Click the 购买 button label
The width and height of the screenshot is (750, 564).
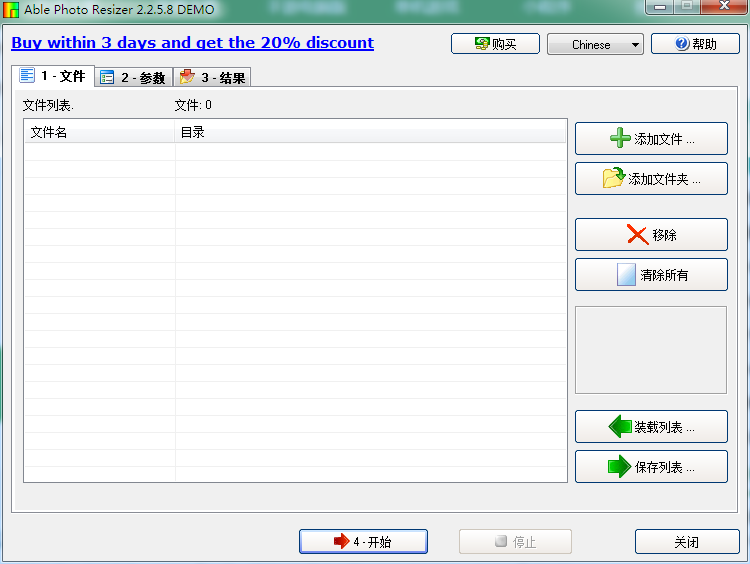click(x=504, y=44)
